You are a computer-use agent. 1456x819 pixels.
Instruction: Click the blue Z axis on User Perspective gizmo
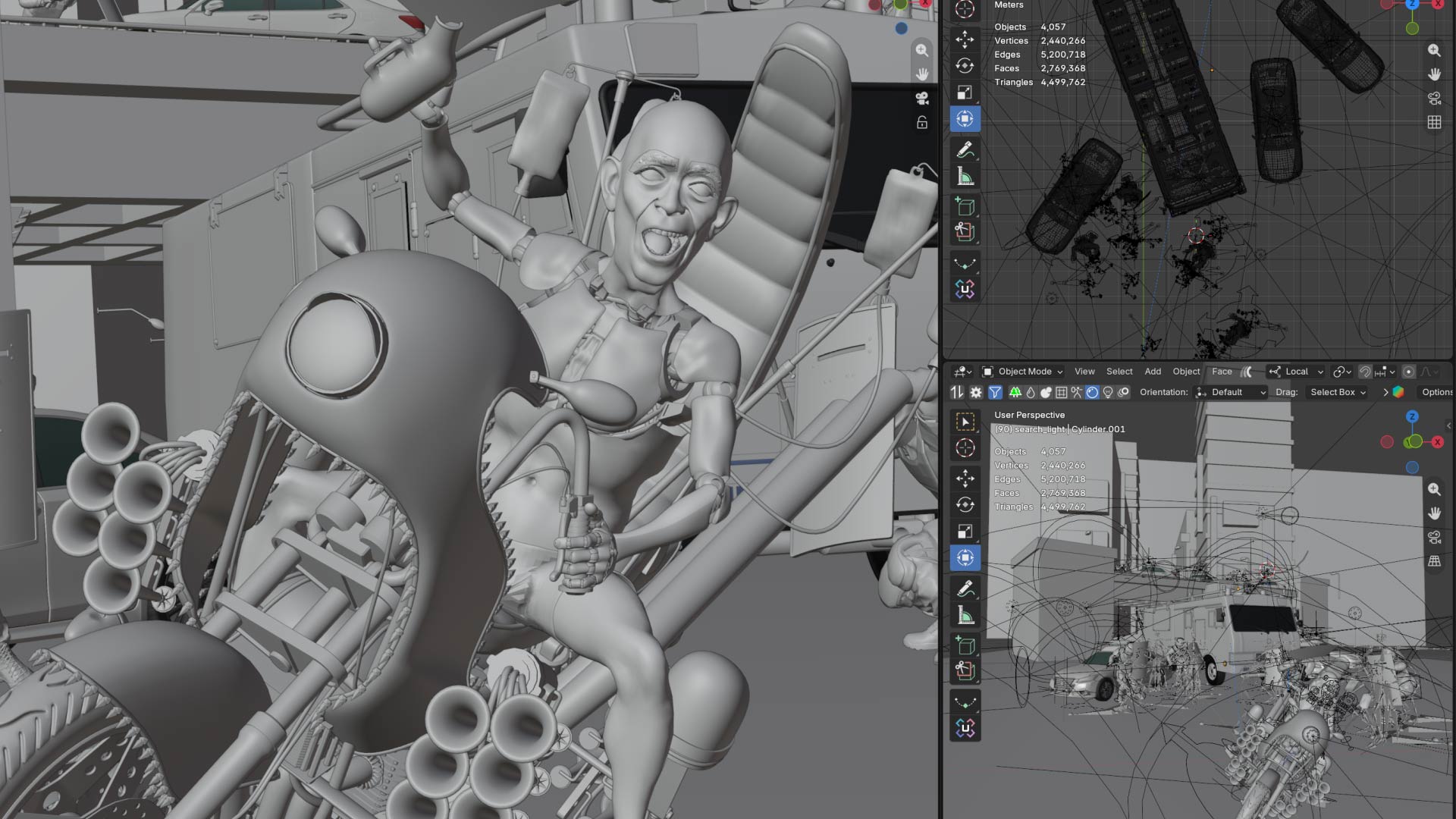point(1412,416)
